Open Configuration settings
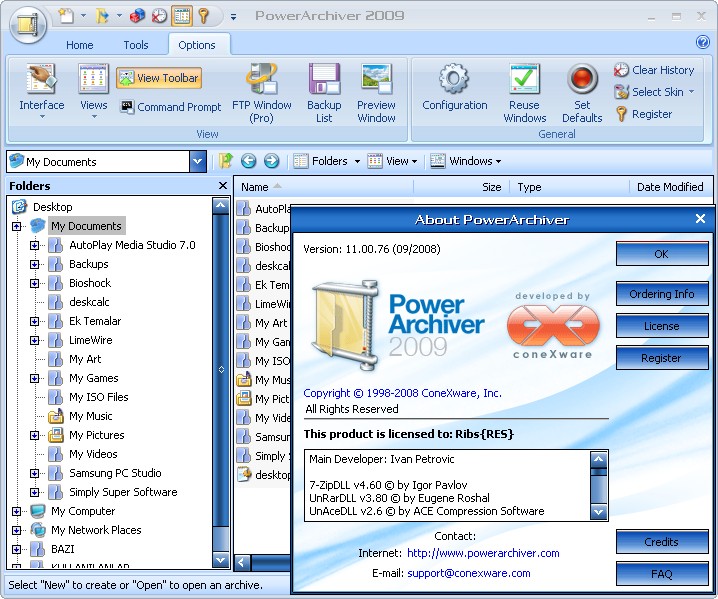 tap(455, 87)
